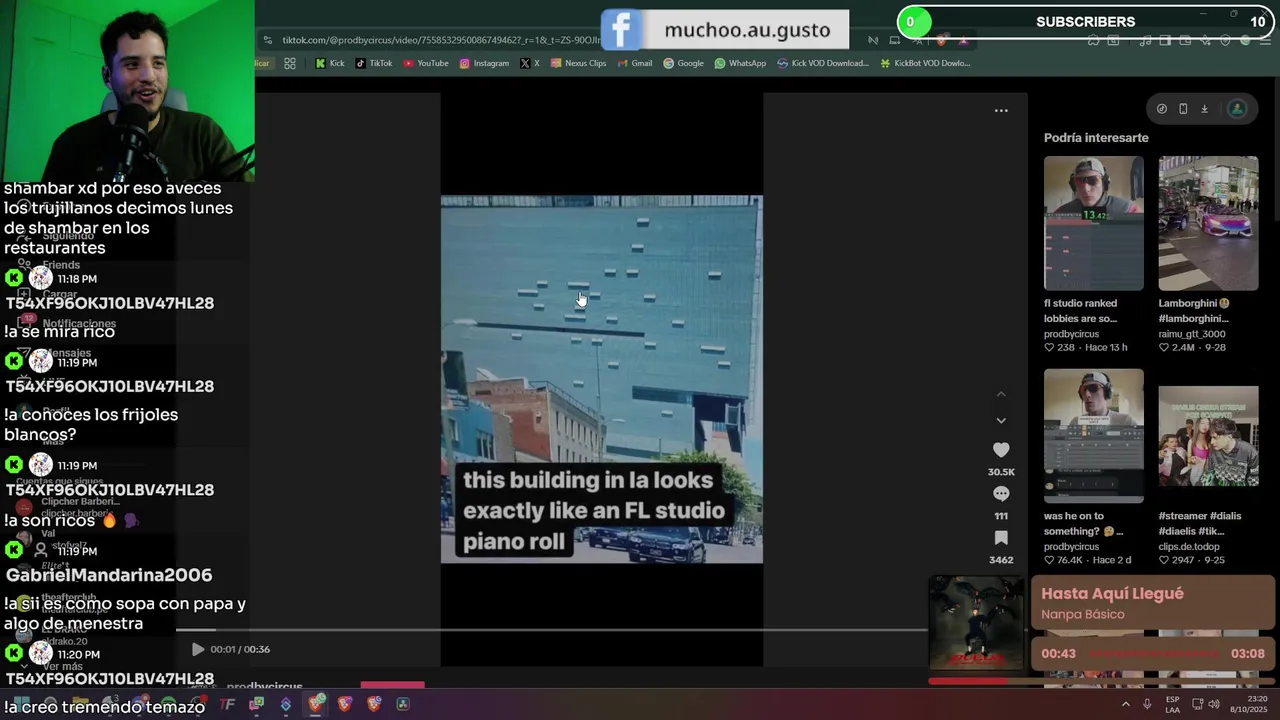Open the '#streamer #dialis' video thumbnail
Viewport: 1280px width, 720px height.
pyautogui.click(x=1208, y=436)
